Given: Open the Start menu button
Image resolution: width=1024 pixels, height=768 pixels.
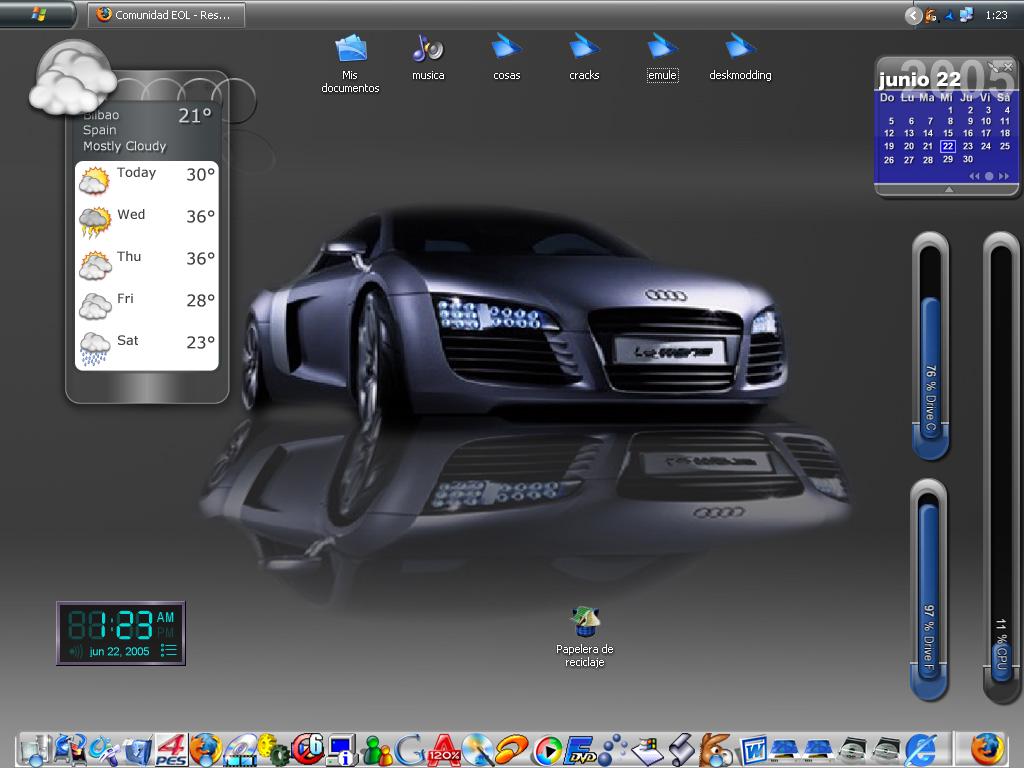Looking at the screenshot, I should tap(38, 15).
